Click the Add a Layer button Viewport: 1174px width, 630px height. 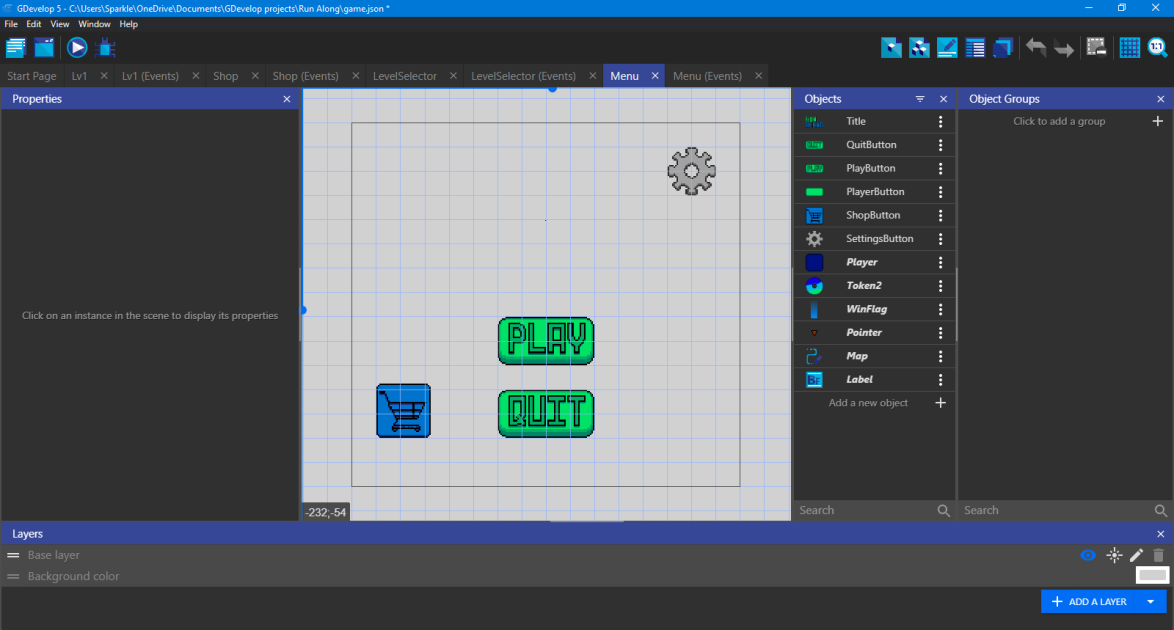1089,602
